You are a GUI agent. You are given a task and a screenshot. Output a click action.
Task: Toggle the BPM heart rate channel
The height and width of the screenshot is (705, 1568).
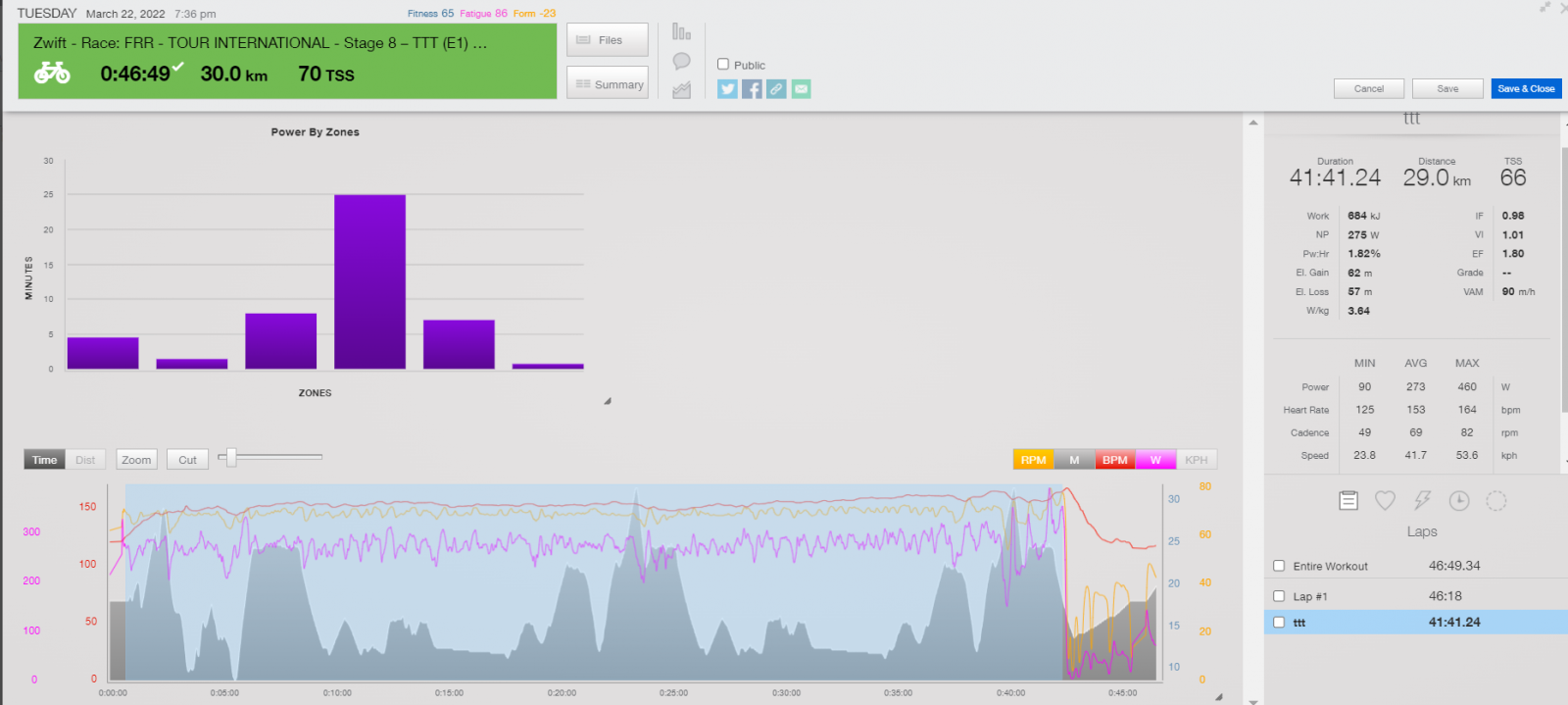click(1114, 460)
